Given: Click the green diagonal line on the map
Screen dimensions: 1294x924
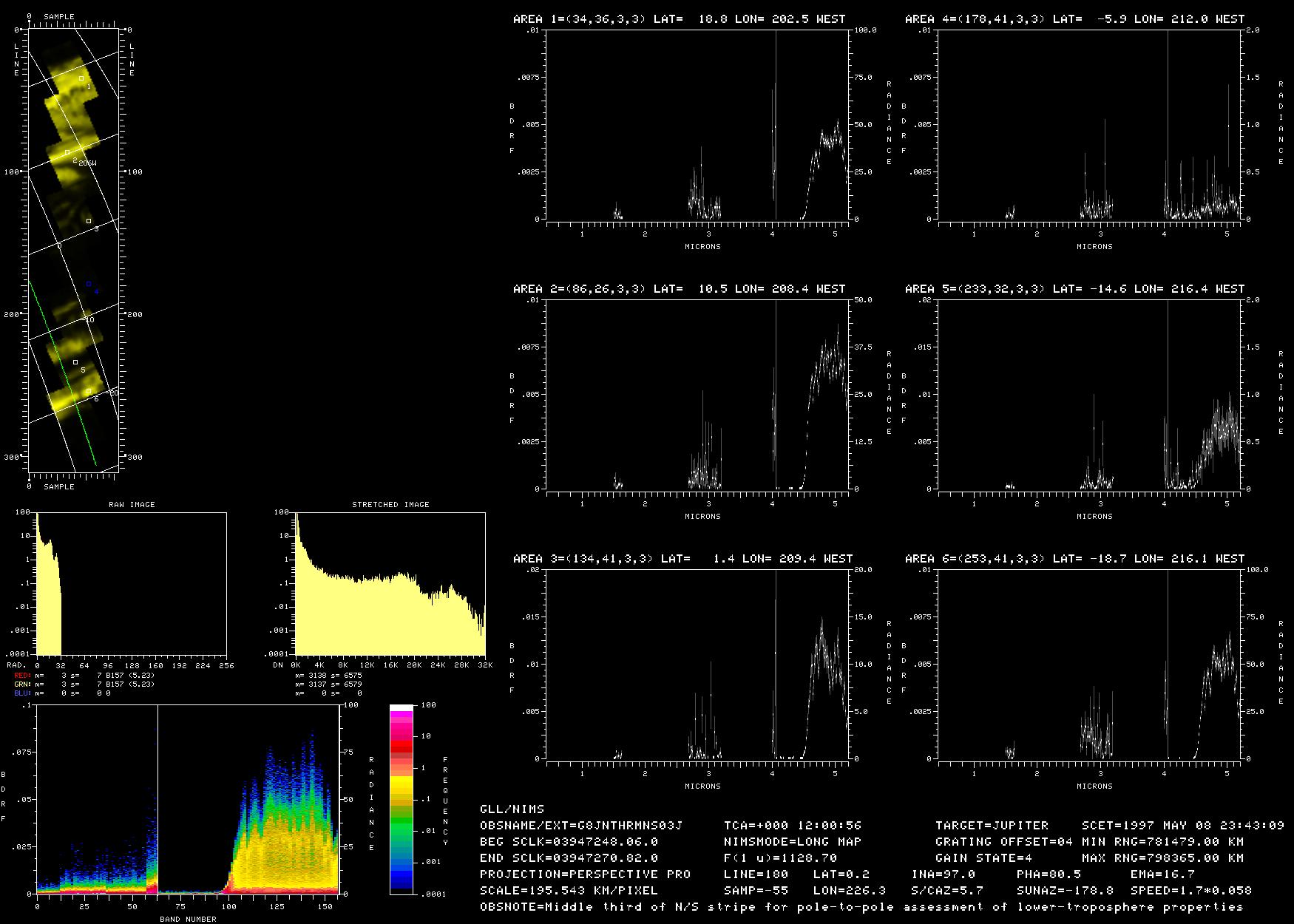Looking at the screenshot, I should point(63,373).
